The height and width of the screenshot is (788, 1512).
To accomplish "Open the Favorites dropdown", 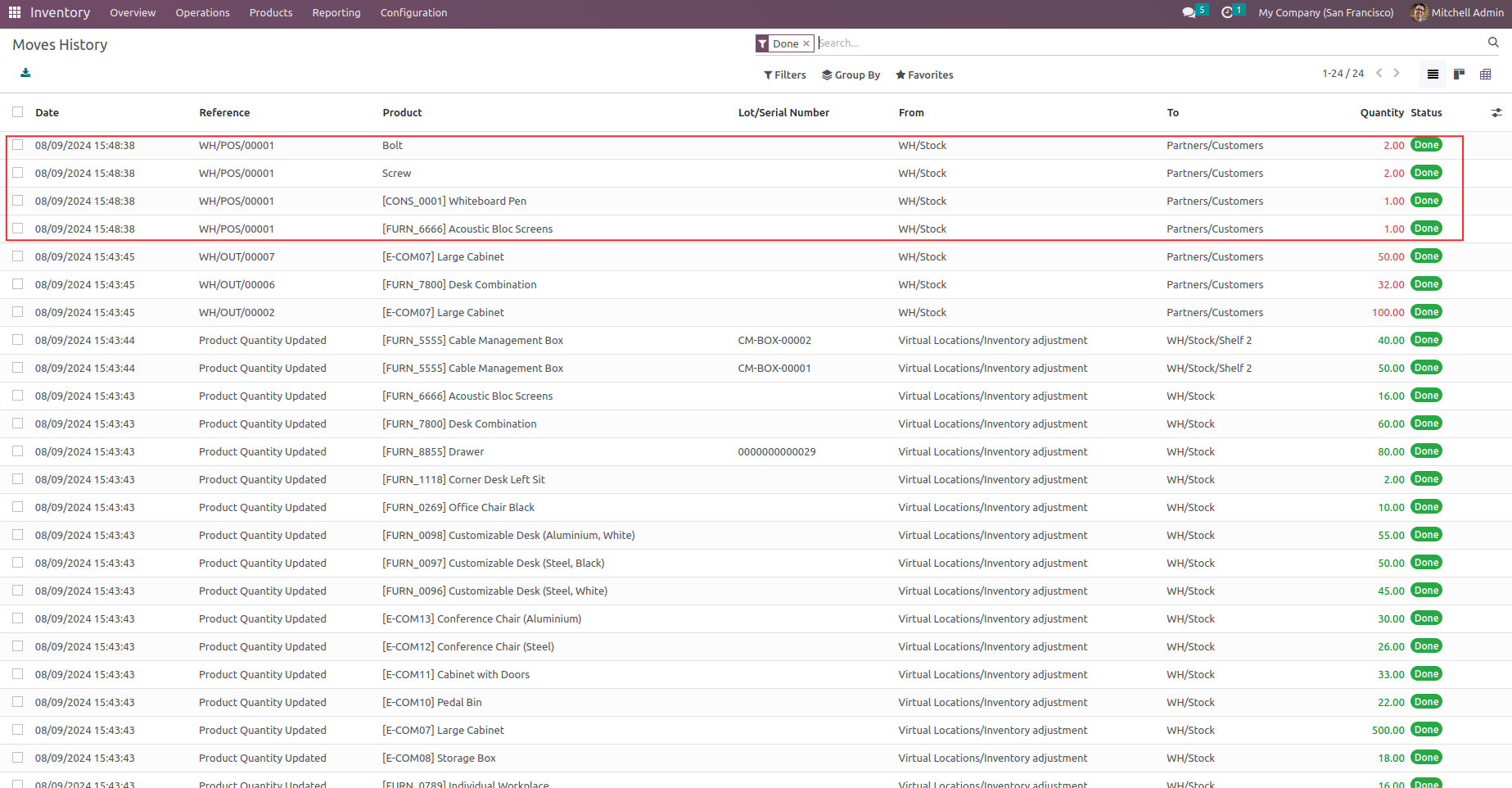I will (924, 75).
